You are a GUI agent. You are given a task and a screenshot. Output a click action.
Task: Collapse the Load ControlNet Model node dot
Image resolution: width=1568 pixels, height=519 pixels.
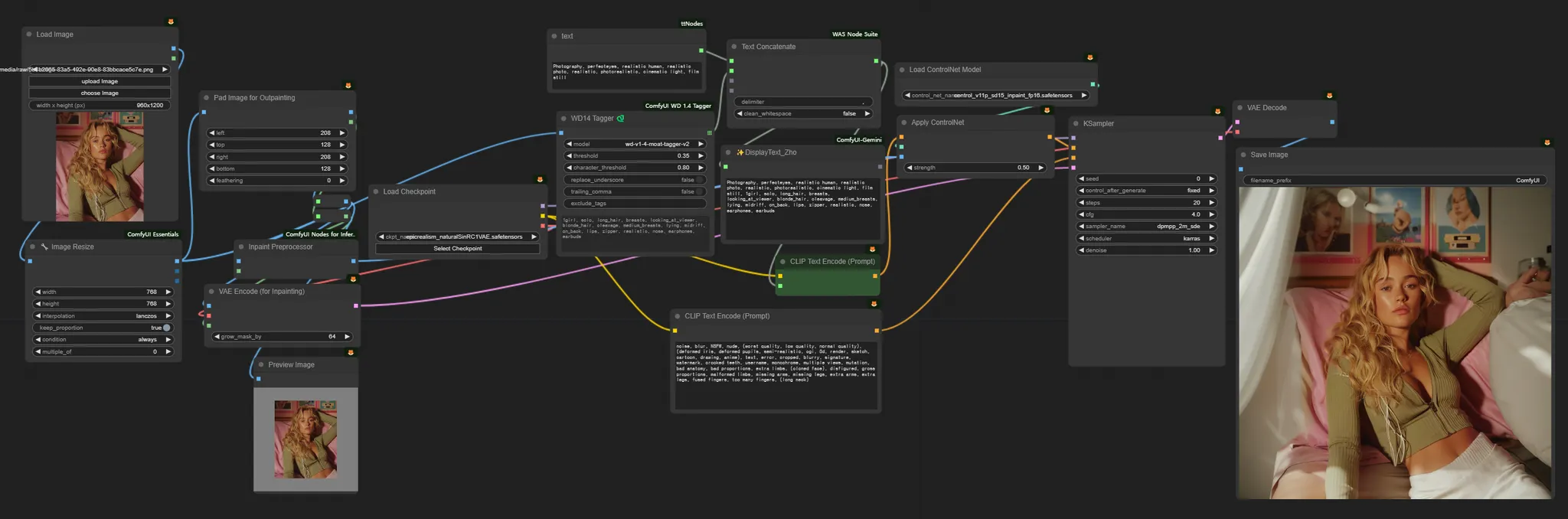tap(902, 70)
